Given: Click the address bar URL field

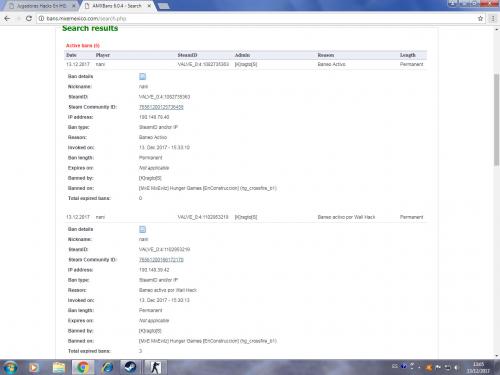Looking at the screenshot, I should click(257, 19).
